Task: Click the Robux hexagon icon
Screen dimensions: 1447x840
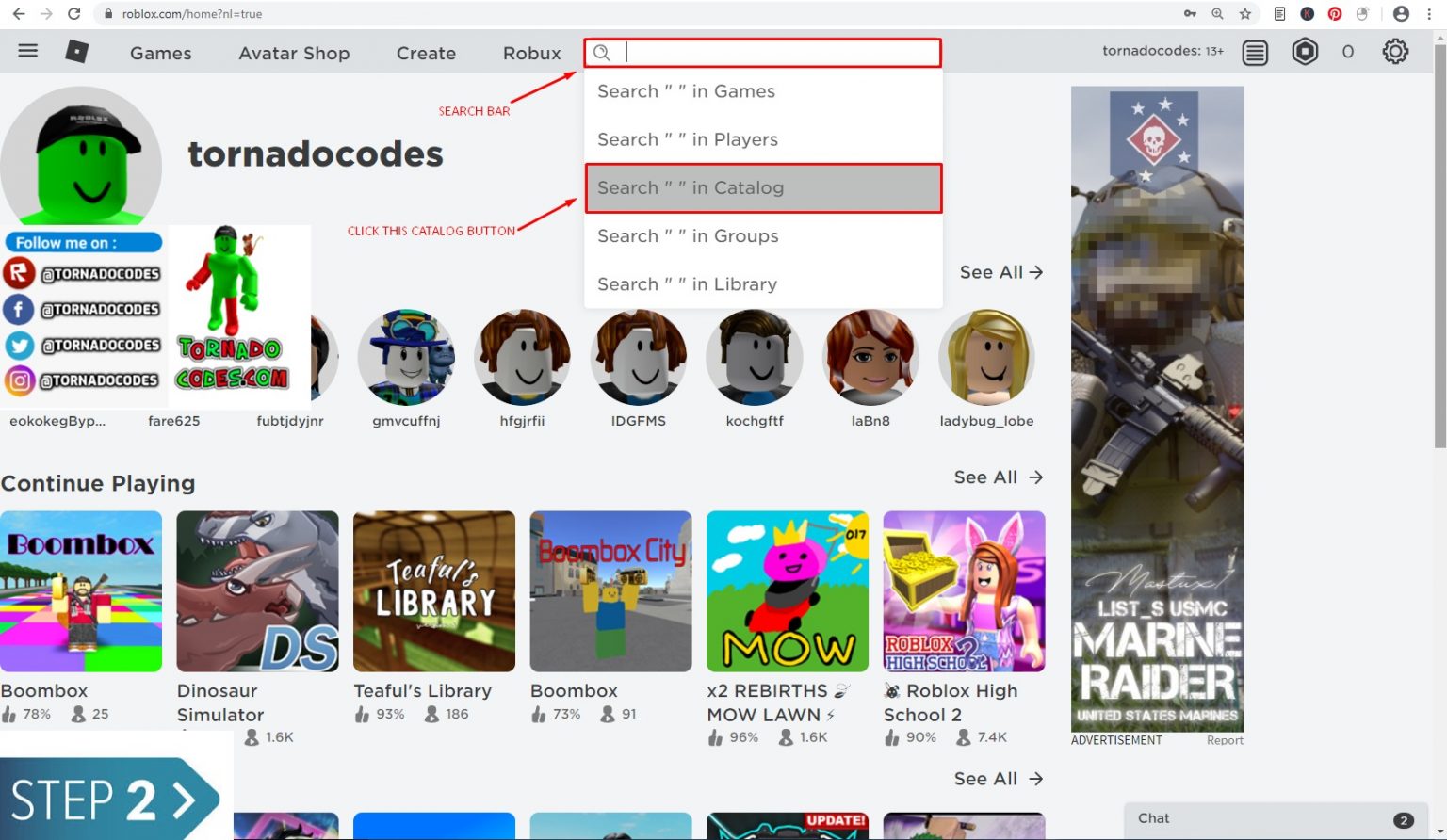Action: [1305, 51]
